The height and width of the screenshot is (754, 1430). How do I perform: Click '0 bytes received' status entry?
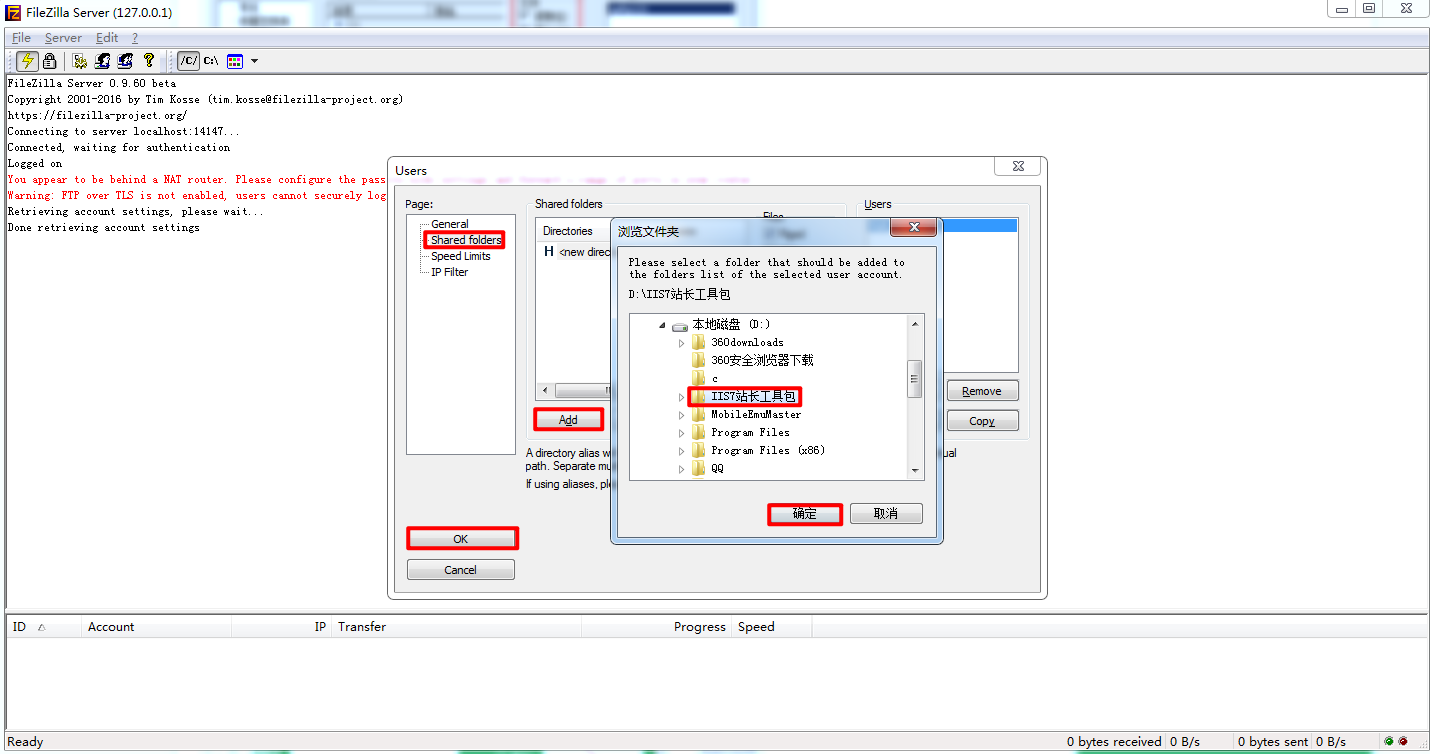coord(1114,742)
